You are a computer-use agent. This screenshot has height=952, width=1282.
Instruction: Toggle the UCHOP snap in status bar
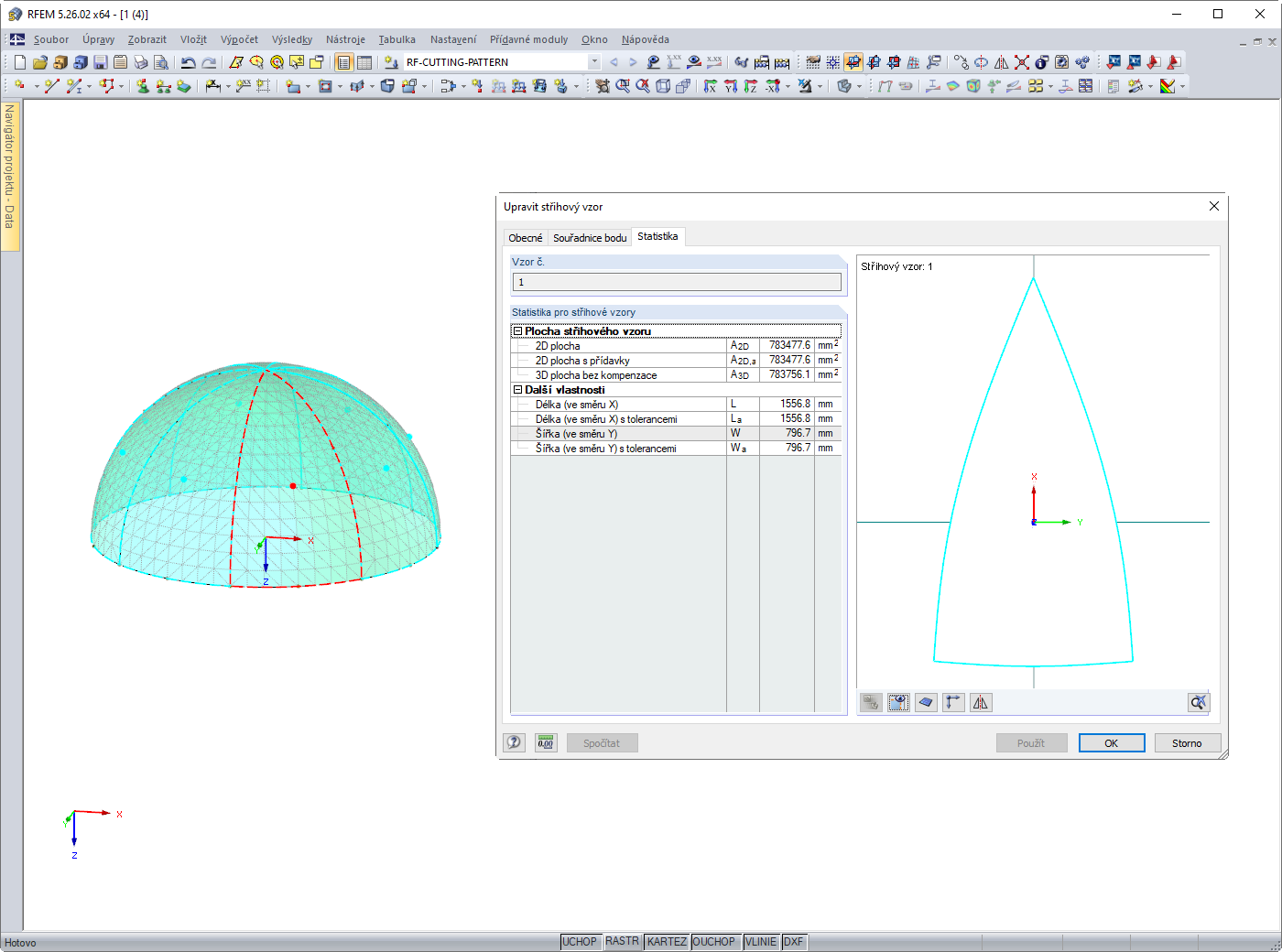point(580,942)
